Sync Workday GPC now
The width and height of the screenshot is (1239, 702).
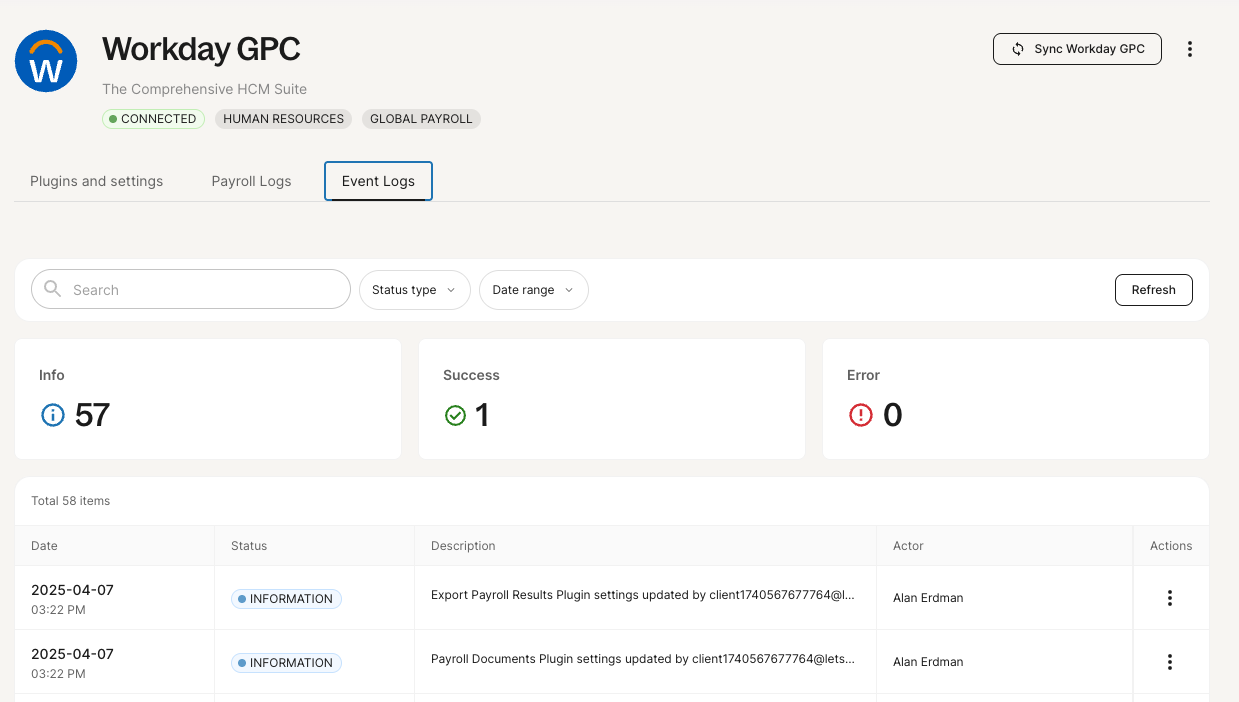pos(1077,49)
